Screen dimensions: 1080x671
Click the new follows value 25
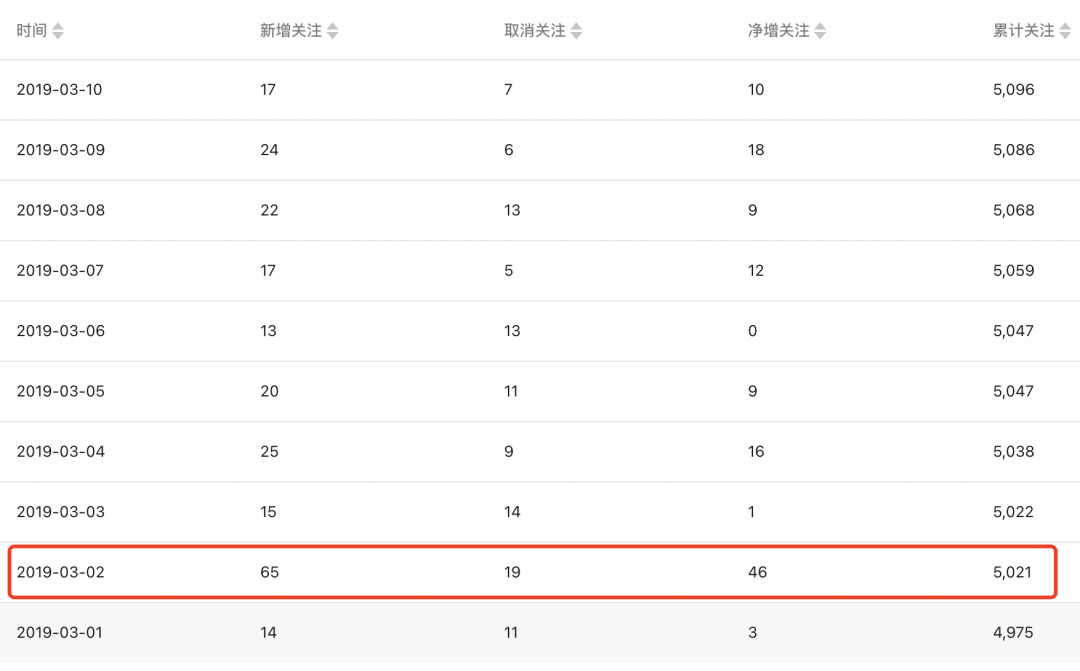270,452
